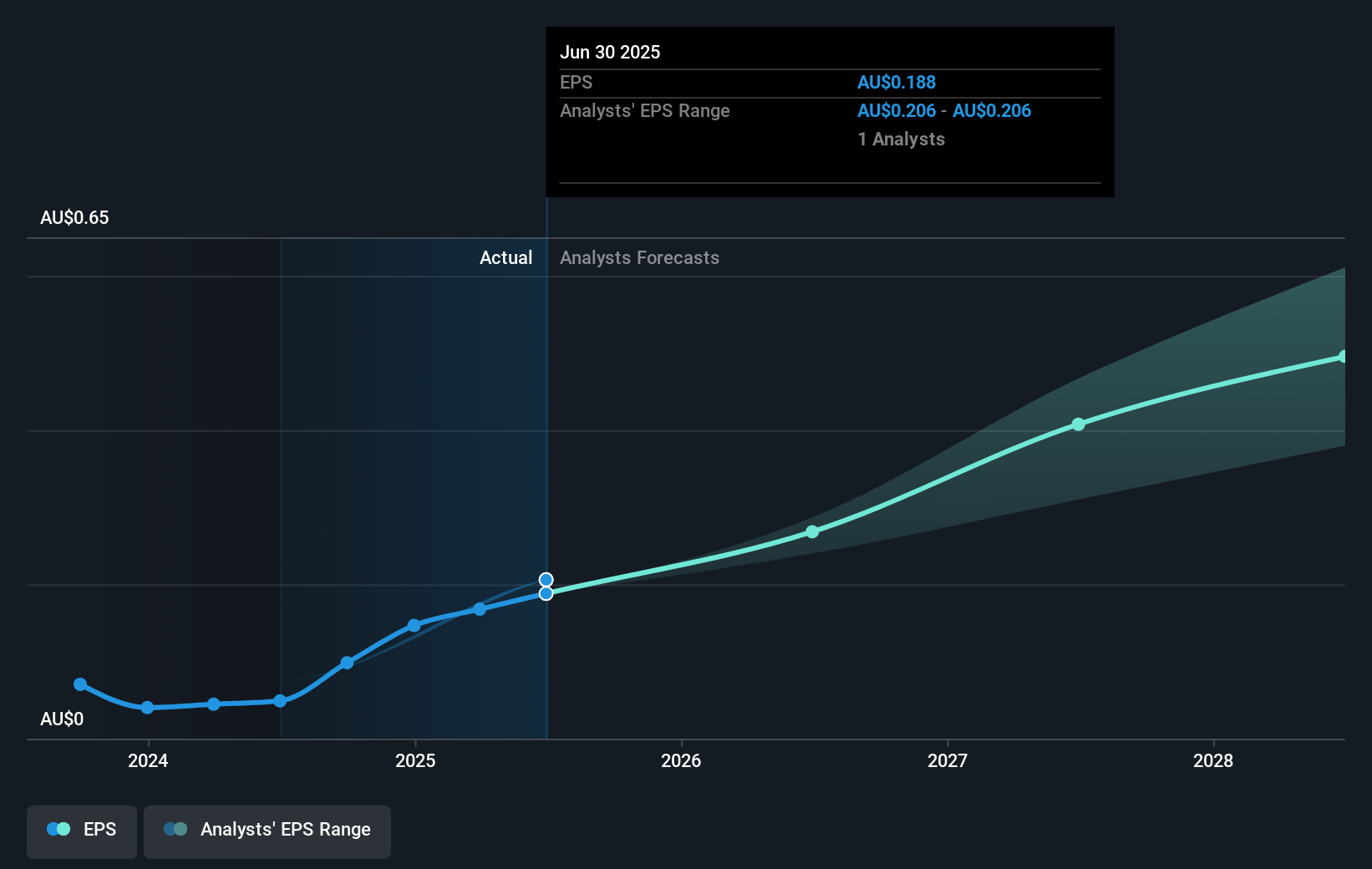Switch to Analysts Forecasts section
The width and height of the screenshot is (1372, 869).
[x=639, y=257]
